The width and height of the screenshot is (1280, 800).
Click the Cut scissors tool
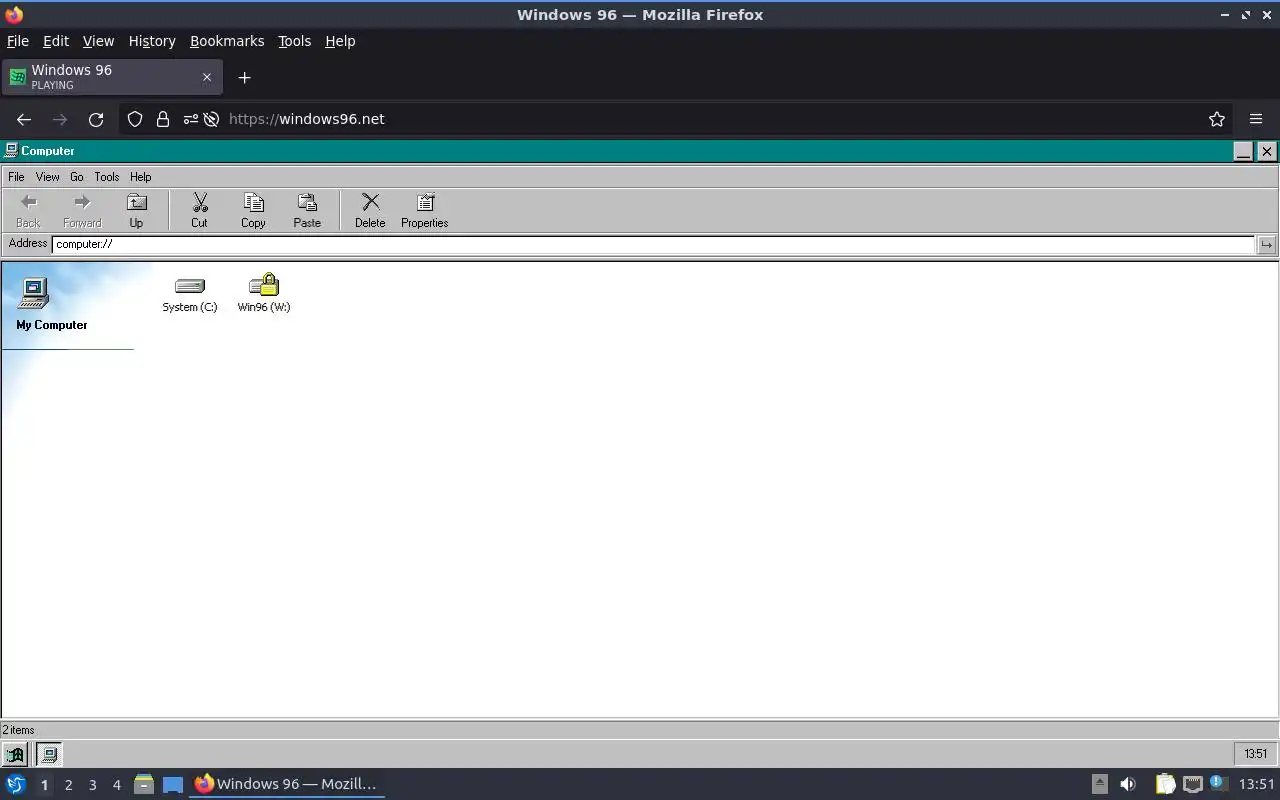pos(199,211)
